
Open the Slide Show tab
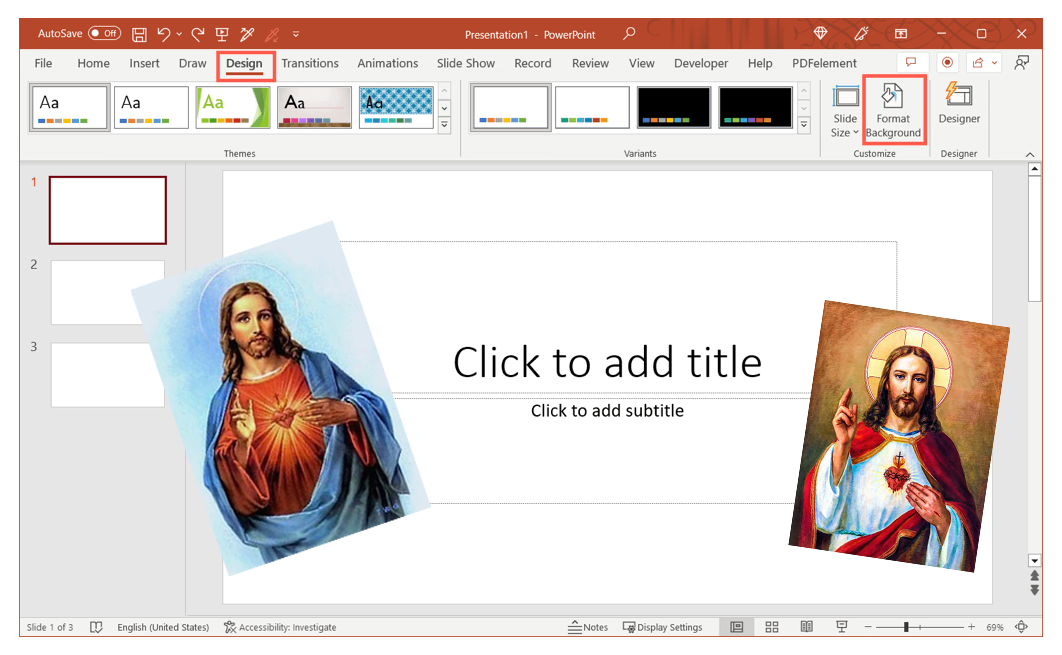point(465,63)
